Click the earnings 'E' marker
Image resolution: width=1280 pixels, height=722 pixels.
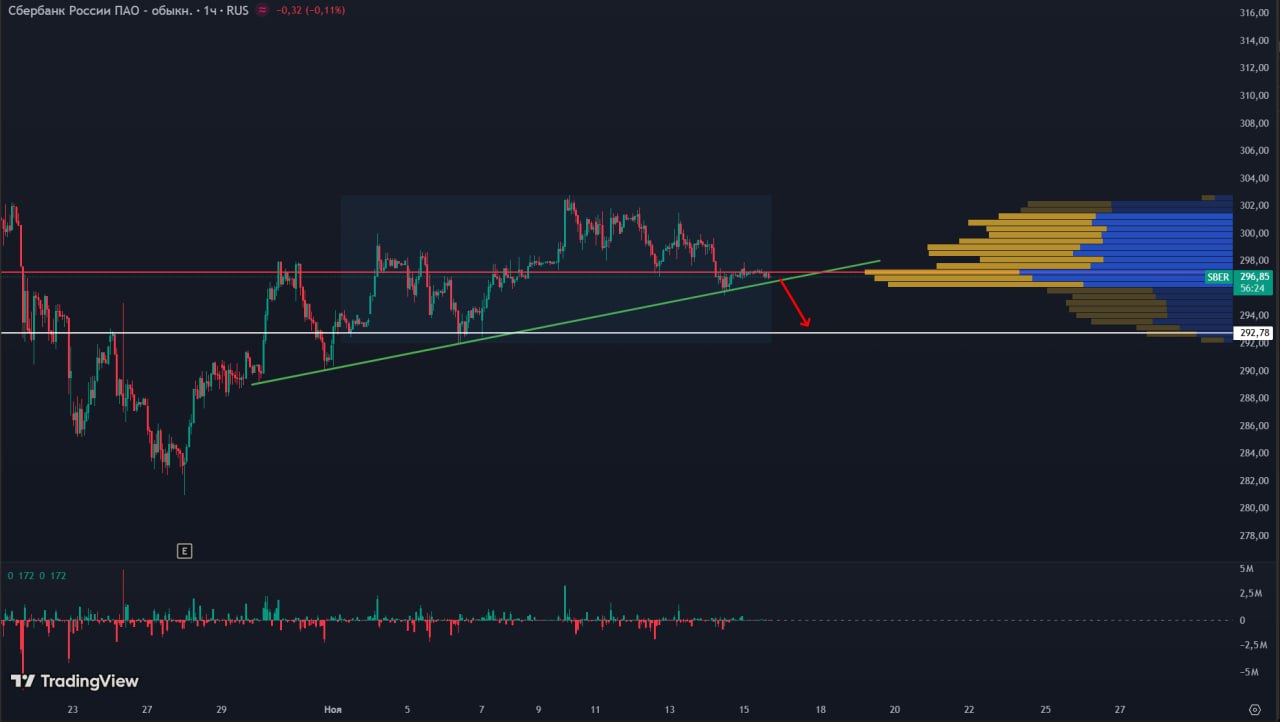point(183,550)
